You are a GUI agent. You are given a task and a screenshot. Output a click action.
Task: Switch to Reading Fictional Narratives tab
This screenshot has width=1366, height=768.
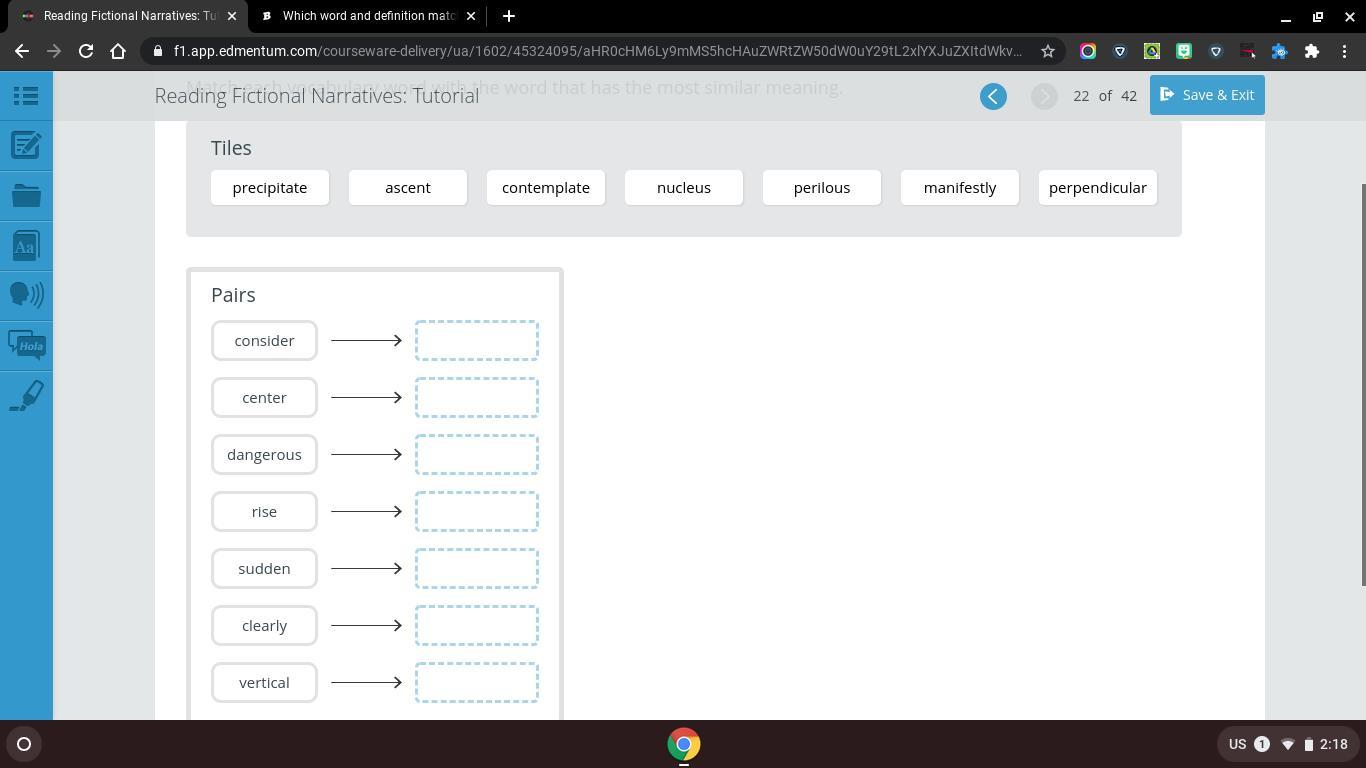[x=129, y=16]
